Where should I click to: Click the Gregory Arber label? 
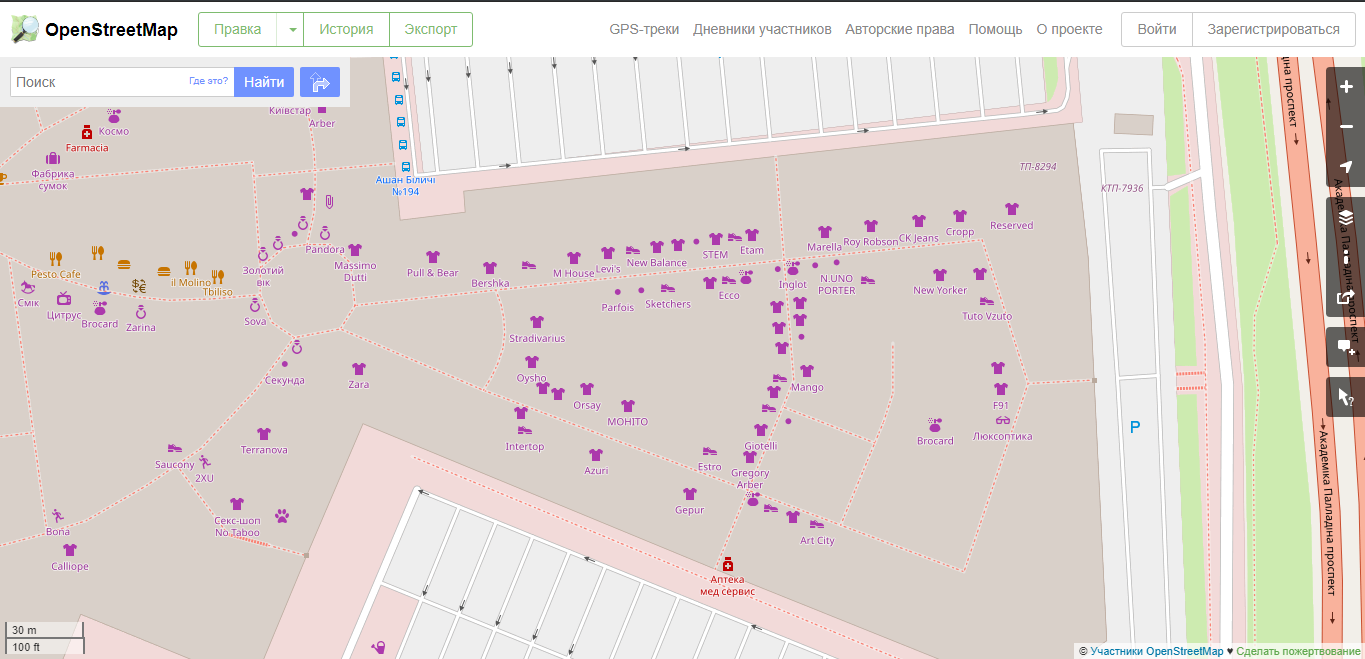(750, 479)
